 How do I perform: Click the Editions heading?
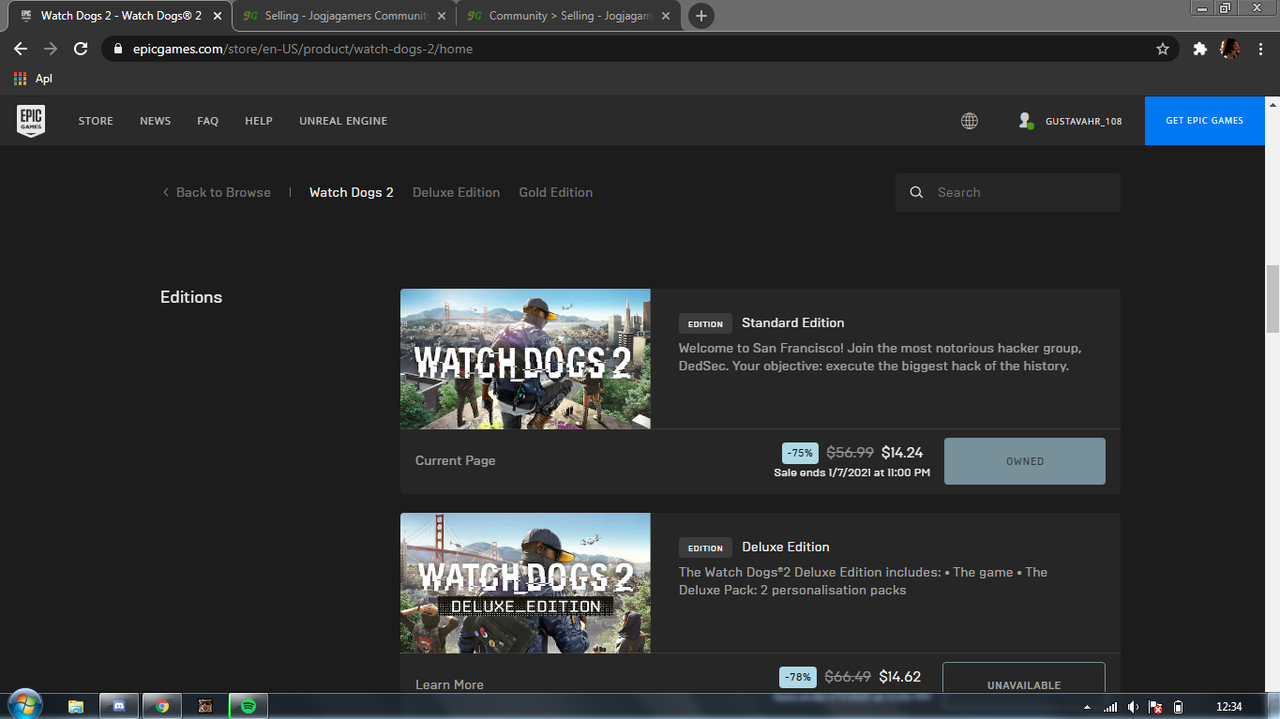tap(191, 297)
